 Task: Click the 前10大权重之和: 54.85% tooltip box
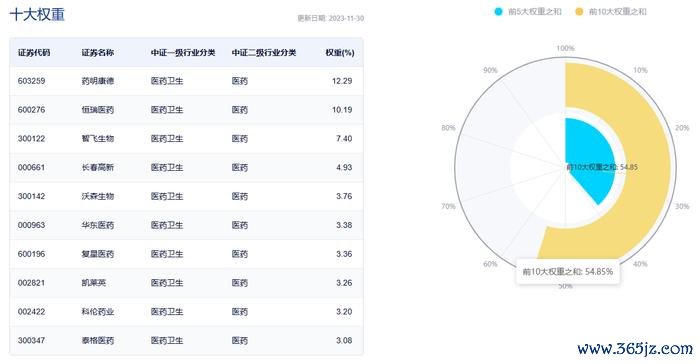[x=567, y=272]
